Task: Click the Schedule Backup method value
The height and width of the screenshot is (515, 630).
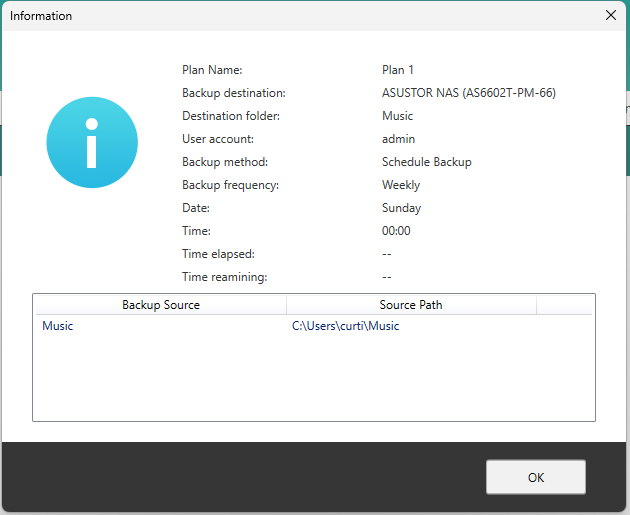Action: coord(426,162)
